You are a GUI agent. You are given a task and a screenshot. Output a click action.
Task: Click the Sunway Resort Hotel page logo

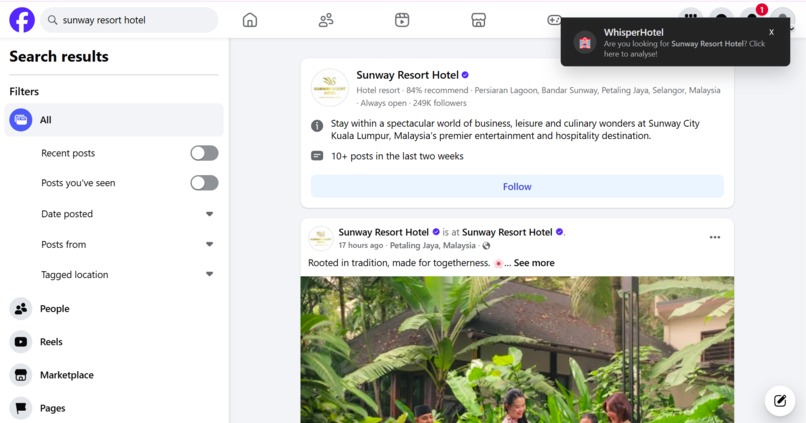329,87
